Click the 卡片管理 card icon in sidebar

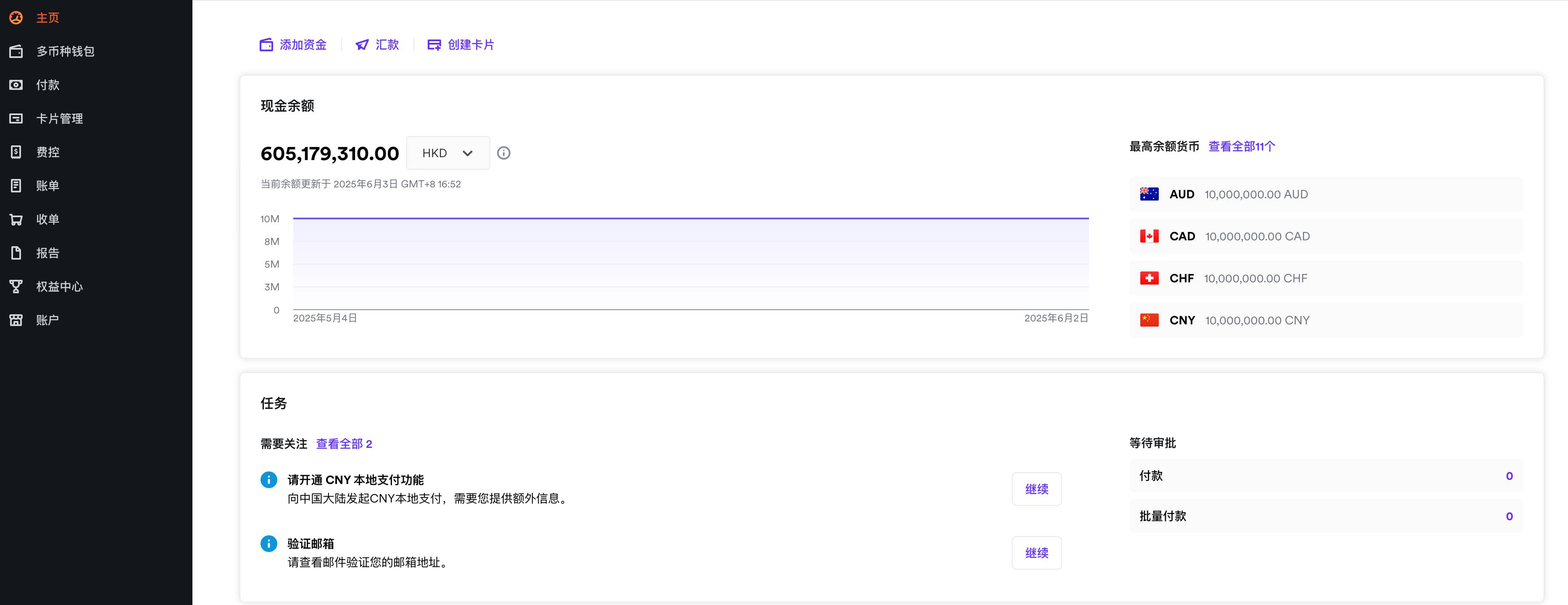[x=16, y=118]
